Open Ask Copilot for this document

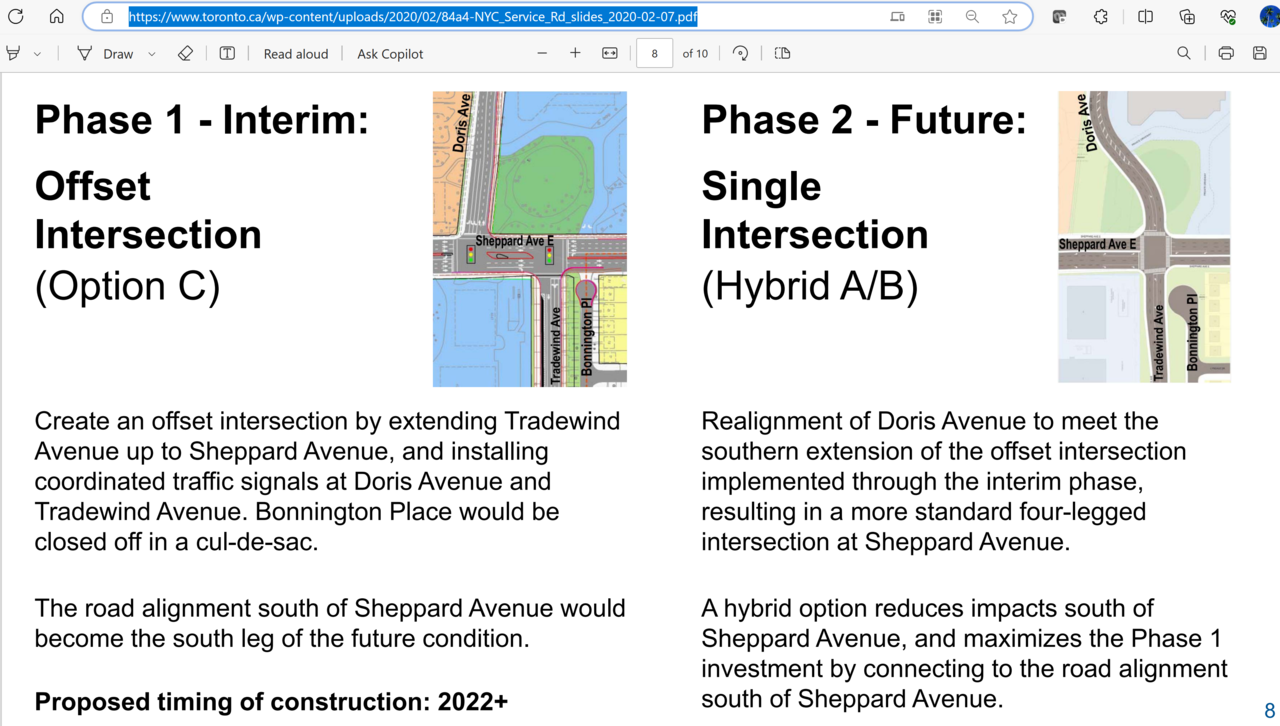coord(390,54)
